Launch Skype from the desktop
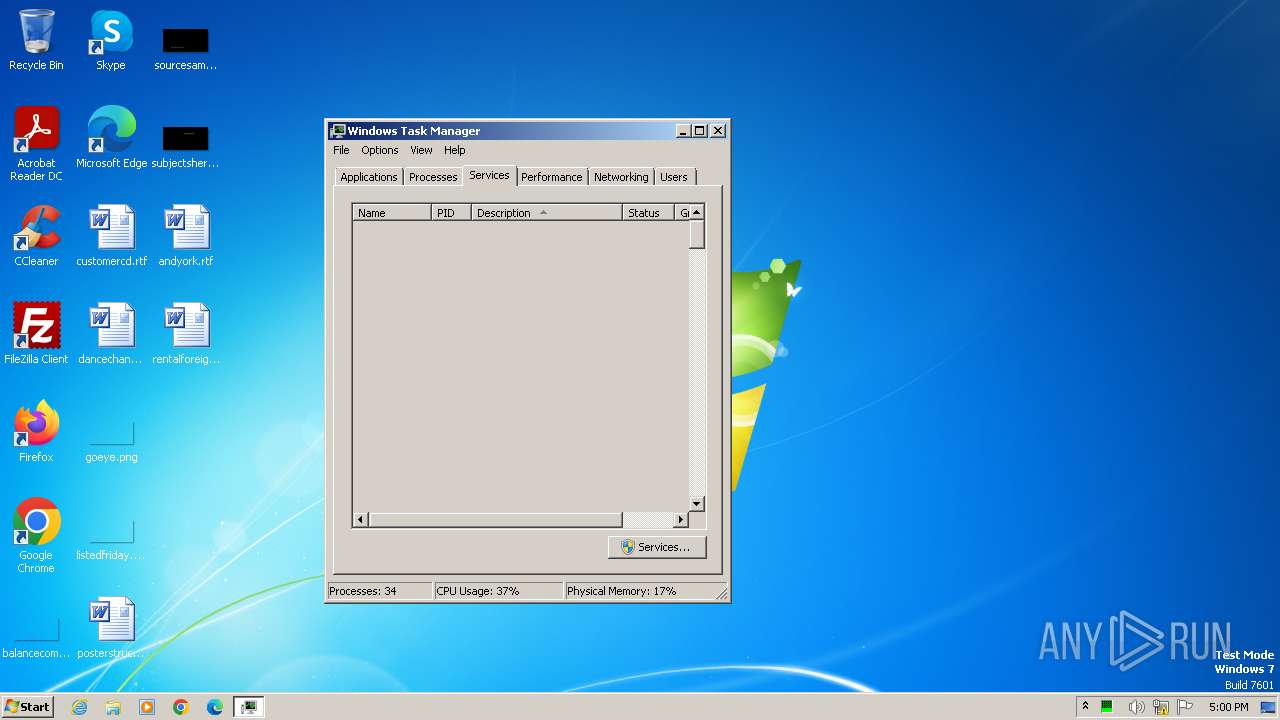Viewport: 1280px width, 720px height. point(111,40)
